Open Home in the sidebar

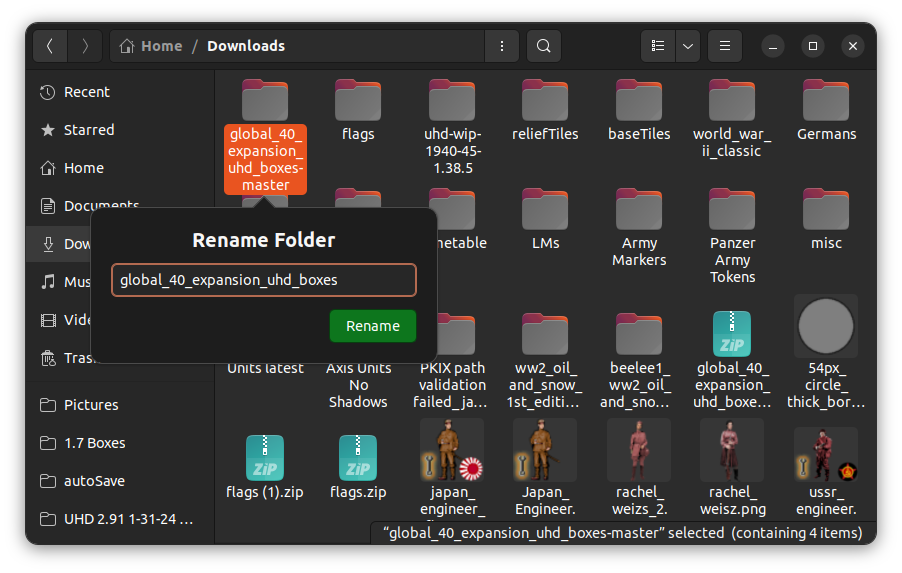120,168
